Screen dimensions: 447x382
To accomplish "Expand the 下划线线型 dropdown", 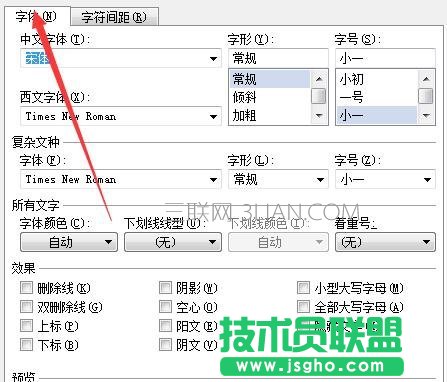I will 173,242.
